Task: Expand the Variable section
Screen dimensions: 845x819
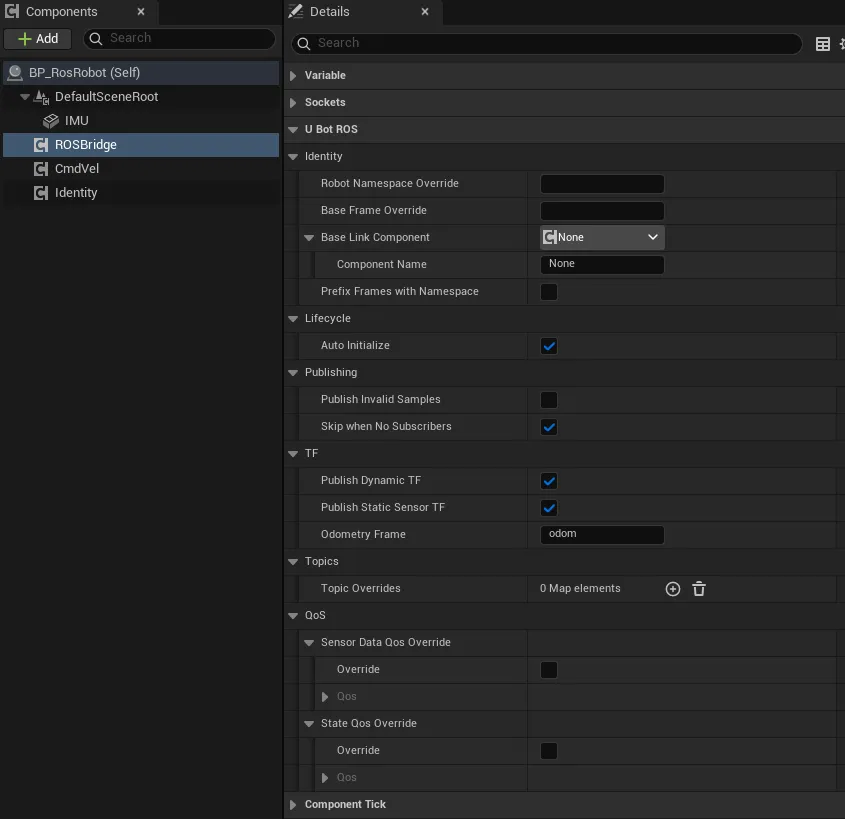Action: click(293, 75)
